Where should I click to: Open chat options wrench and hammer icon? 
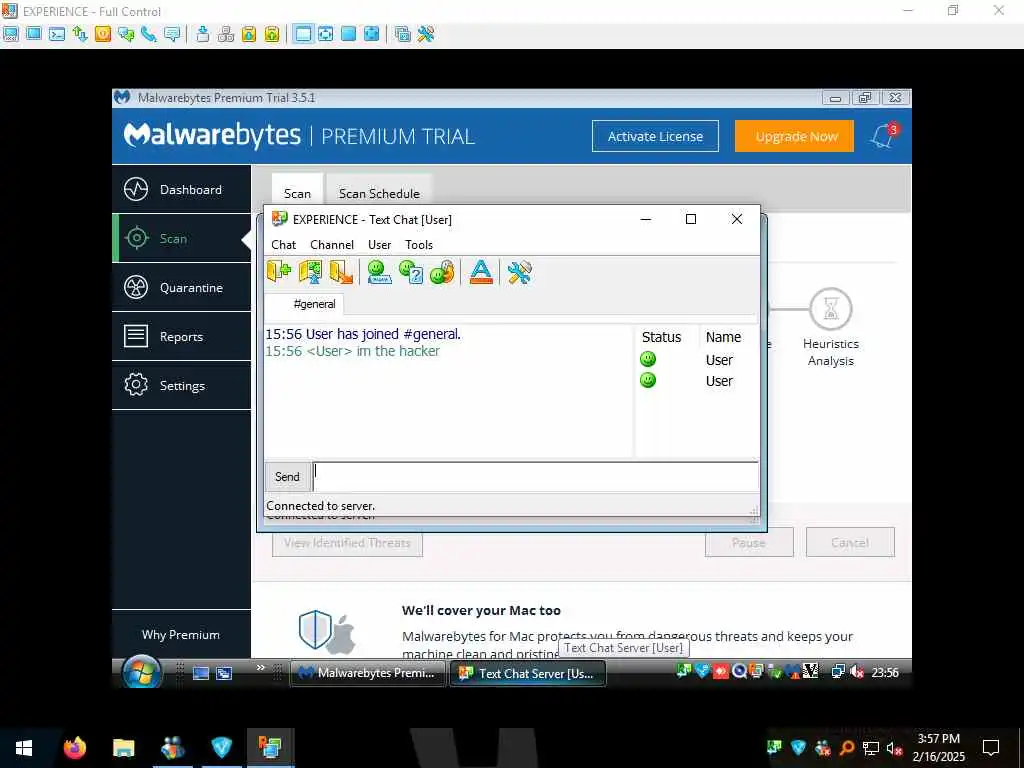(x=519, y=271)
